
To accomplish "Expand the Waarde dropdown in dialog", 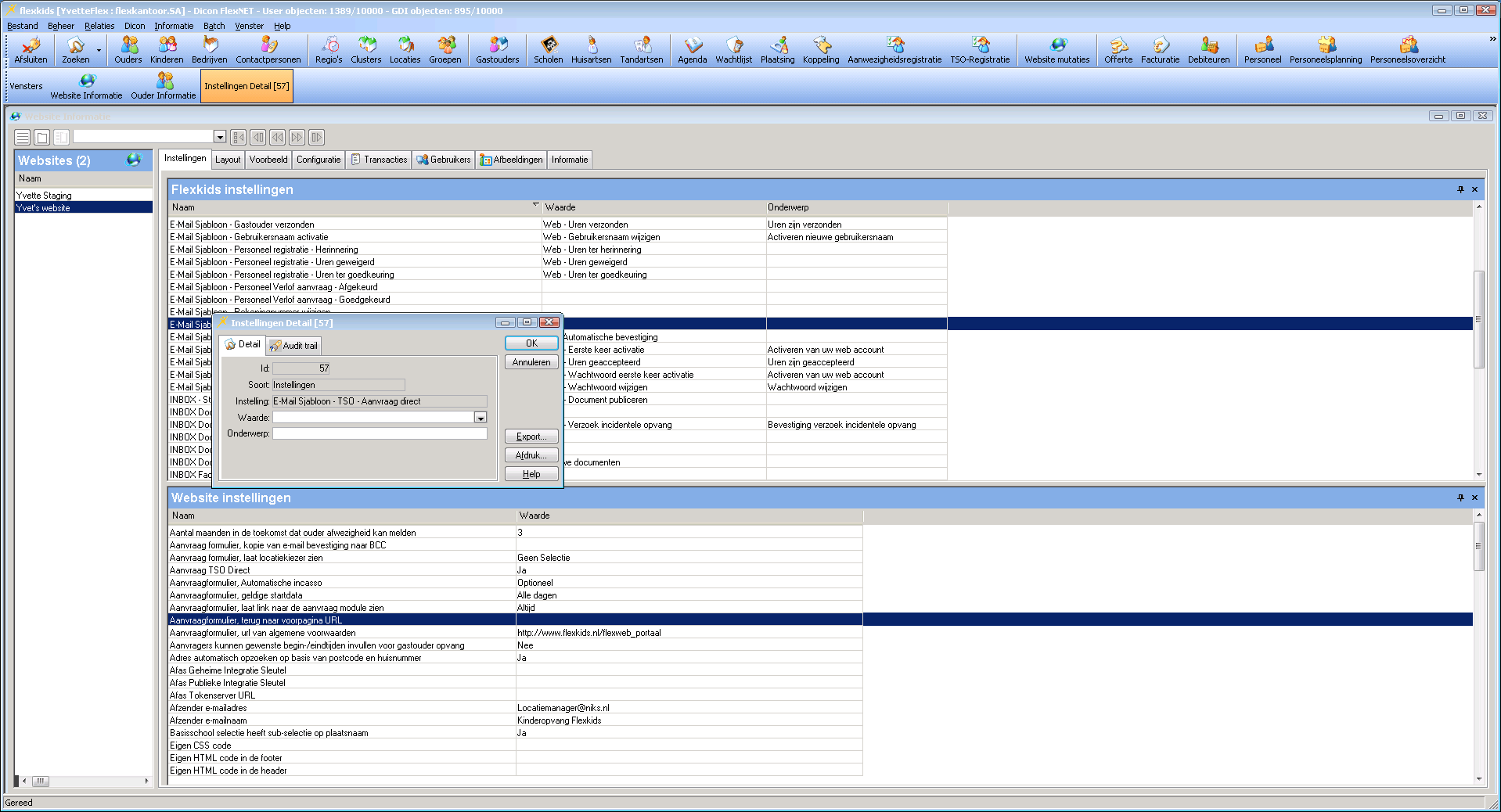I will [481, 418].
